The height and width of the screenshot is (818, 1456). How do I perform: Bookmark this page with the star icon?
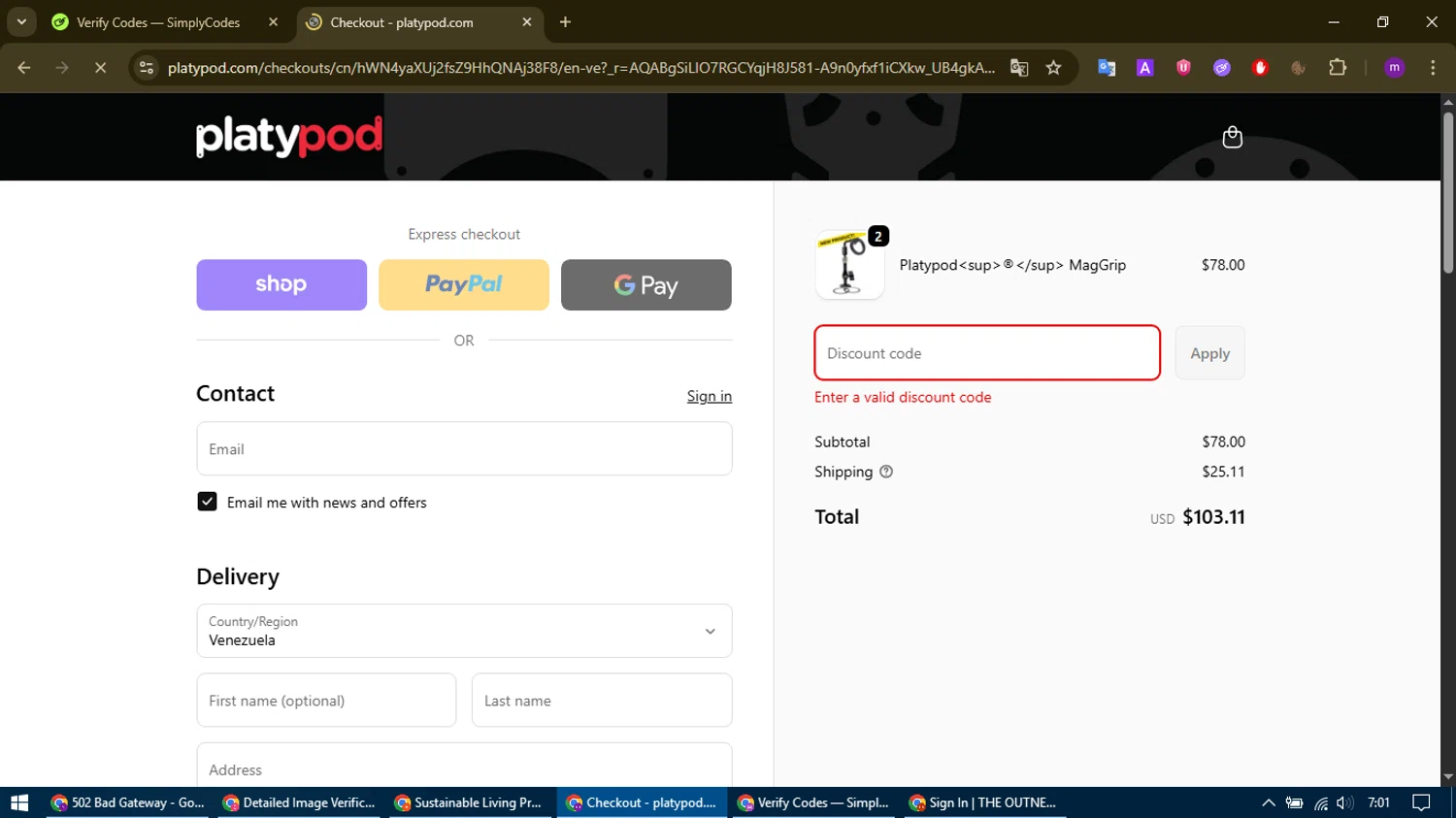point(1053,68)
